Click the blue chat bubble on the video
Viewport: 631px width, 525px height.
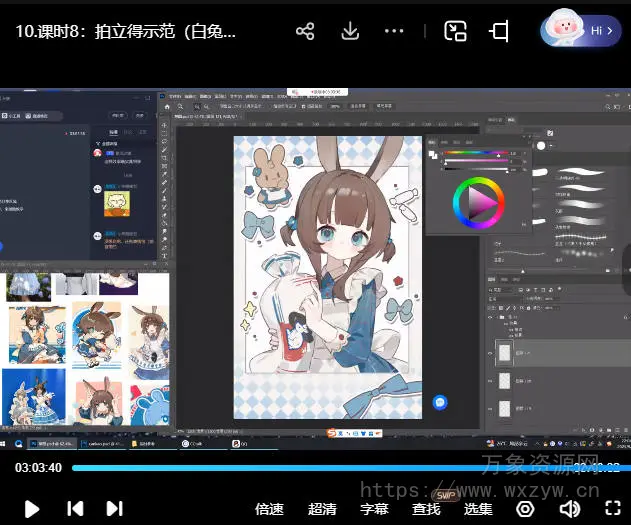440,402
